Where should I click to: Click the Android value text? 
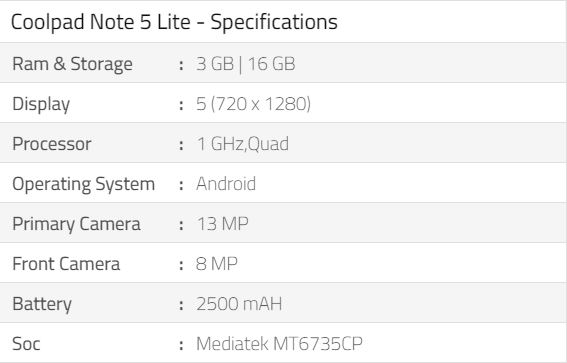tap(226, 184)
